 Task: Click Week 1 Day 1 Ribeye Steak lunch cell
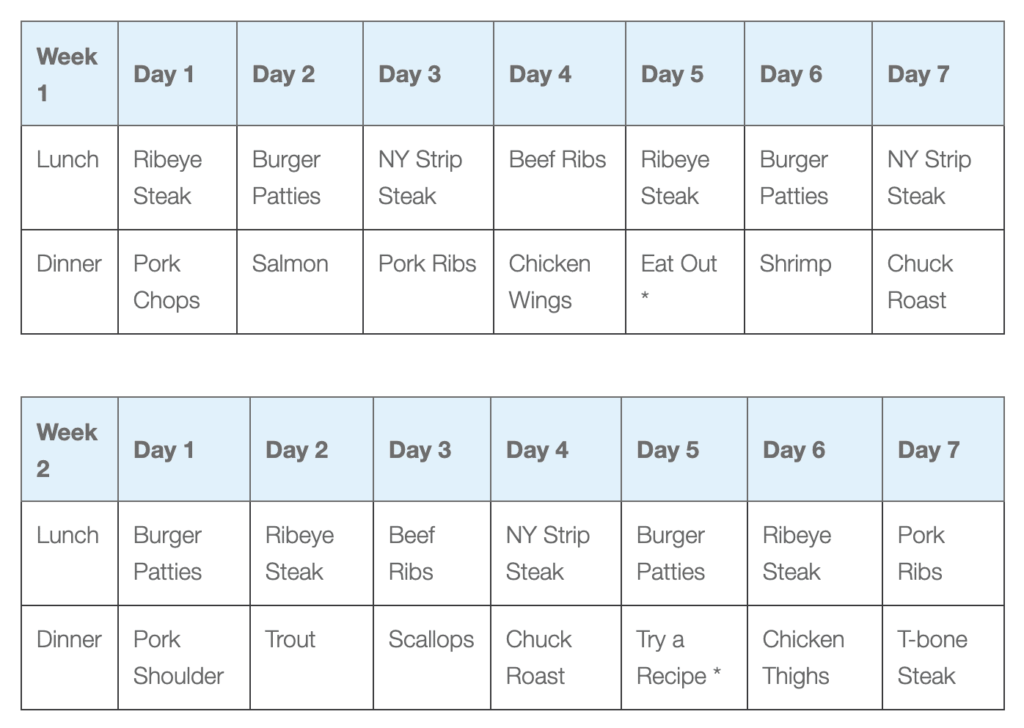tap(178, 178)
